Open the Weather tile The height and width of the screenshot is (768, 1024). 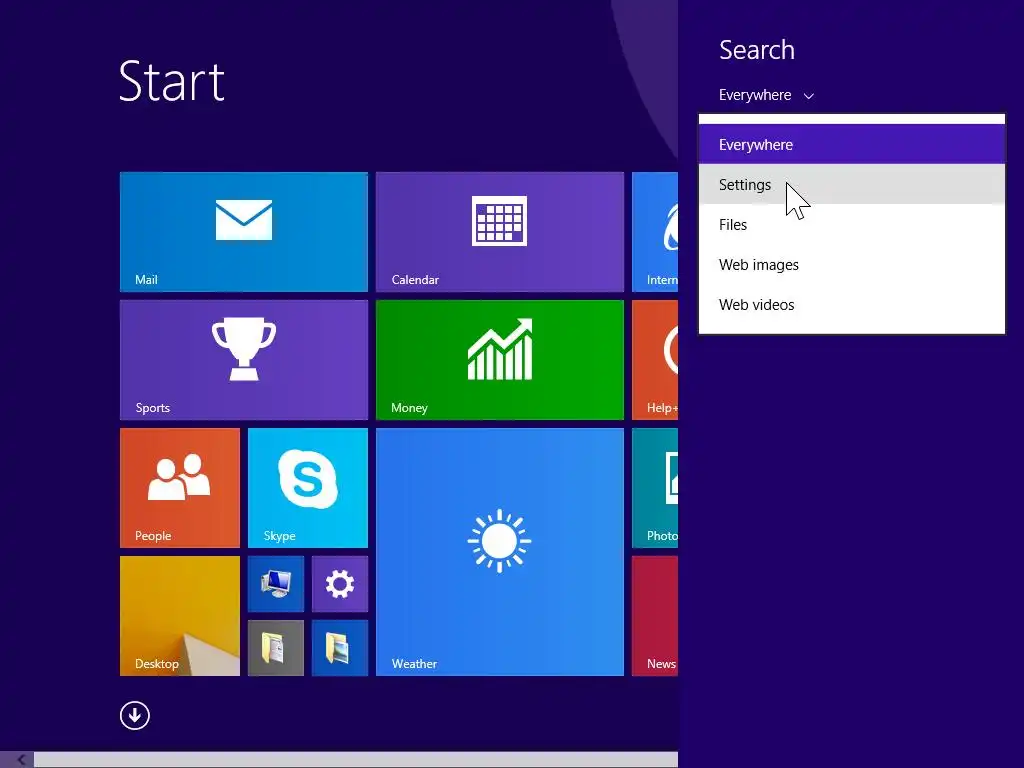[500, 552]
